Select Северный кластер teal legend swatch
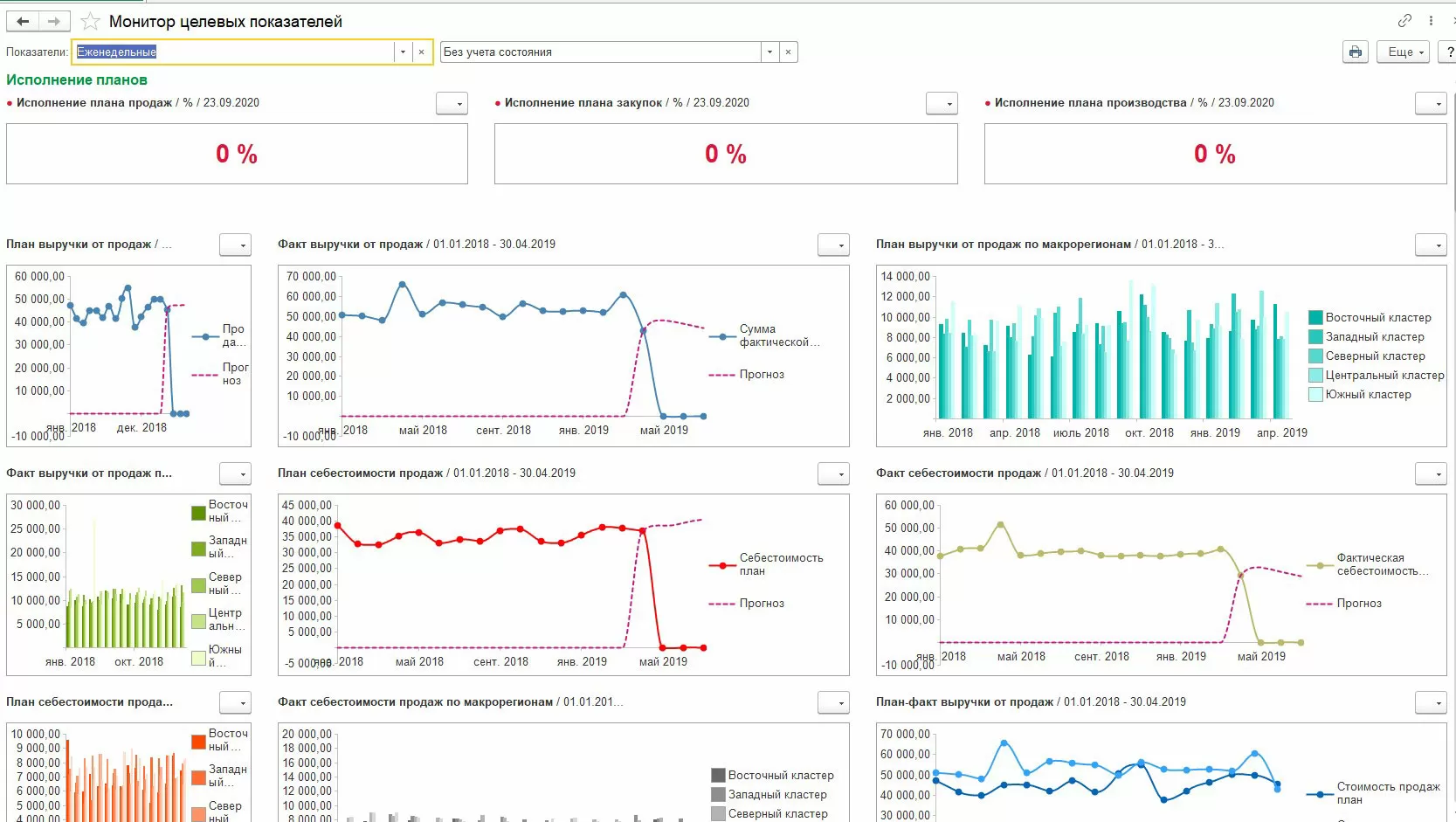The width and height of the screenshot is (1456, 822). [1315, 356]
